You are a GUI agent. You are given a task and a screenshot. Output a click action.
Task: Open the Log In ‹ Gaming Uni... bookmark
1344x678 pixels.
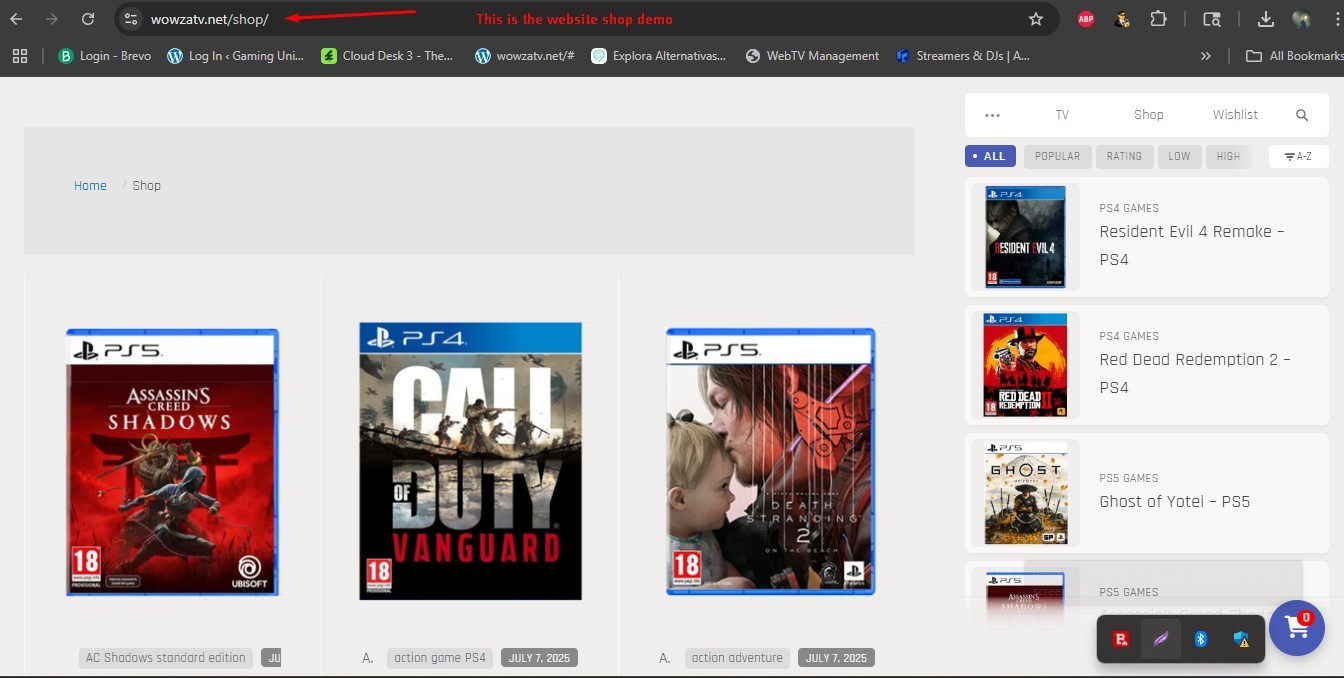235,56
